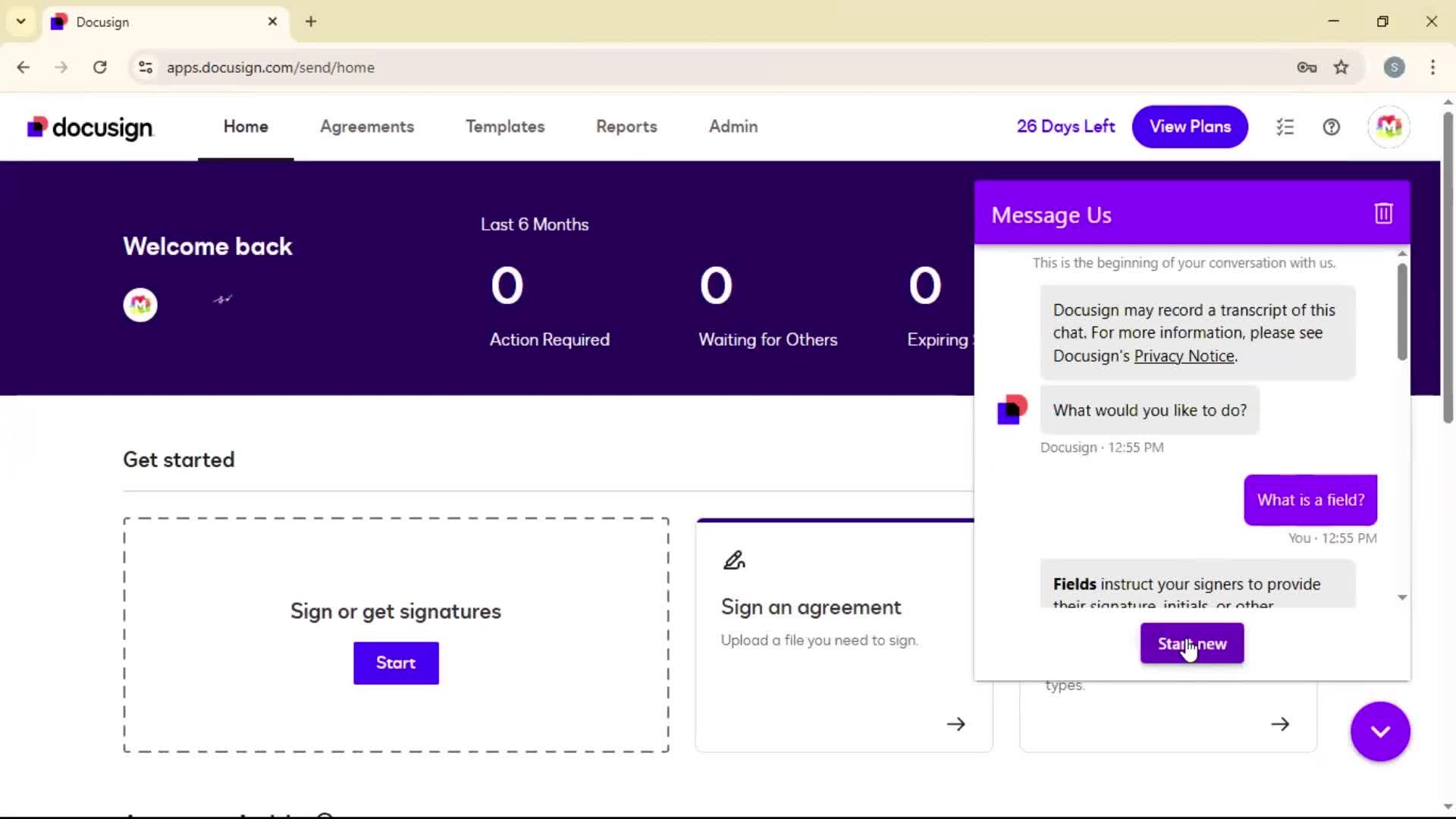Collapse chat with round chevron button
The image size is (1456, 819).
tap(1380, 731)
